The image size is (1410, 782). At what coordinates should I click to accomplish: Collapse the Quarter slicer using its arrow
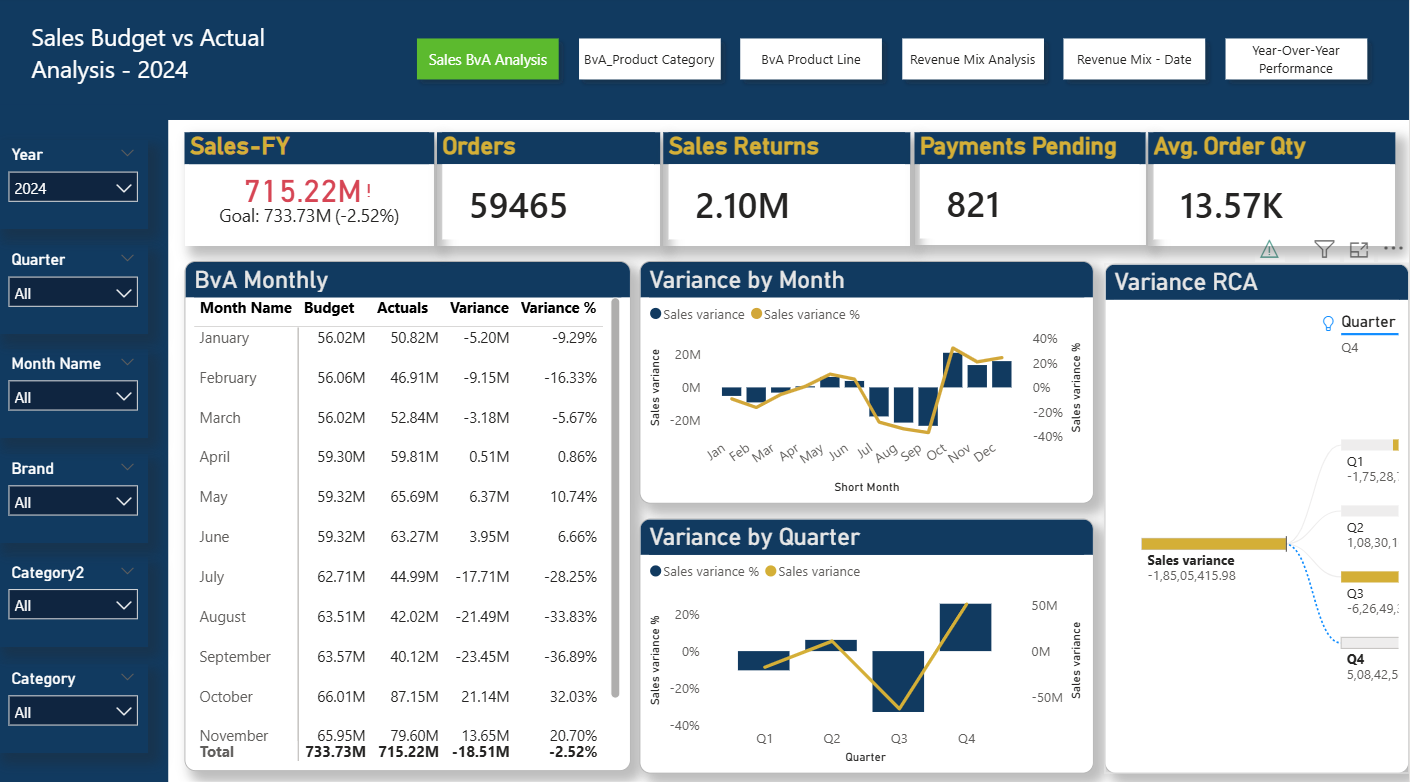pyautogui.click(x=127, y=258)
